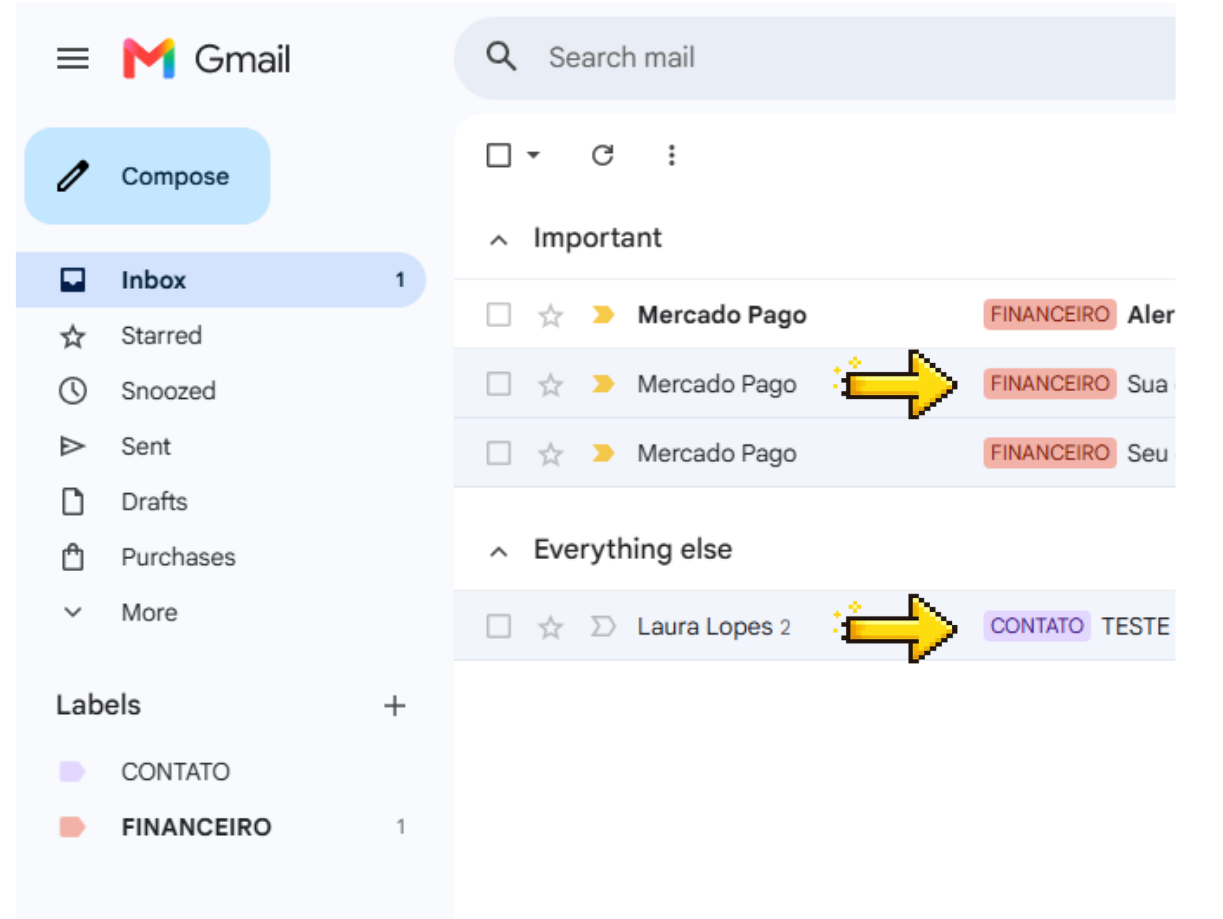Screen dimensions: 1223x919
Task: Click FINANCEIRO tag on the 'Seu' email
Action: click(x=1050, y=453)
